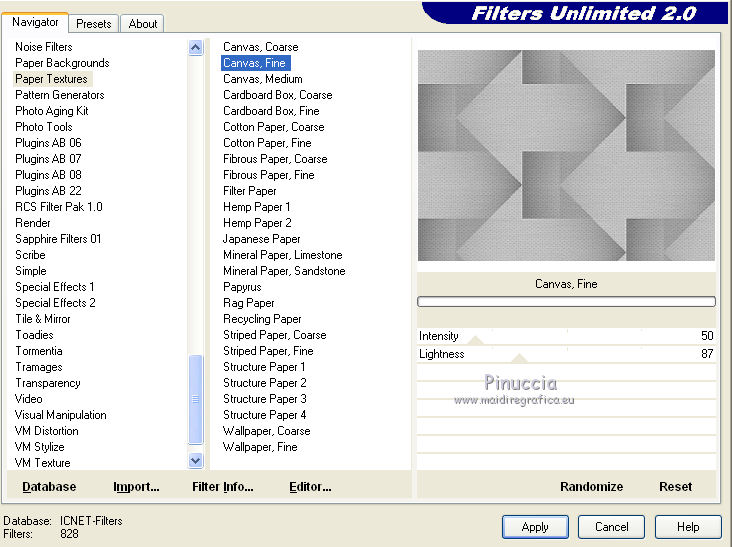Choose Recycling Paper filter
Viewport: 732px width, 547px height.
[x=262, y=319]
